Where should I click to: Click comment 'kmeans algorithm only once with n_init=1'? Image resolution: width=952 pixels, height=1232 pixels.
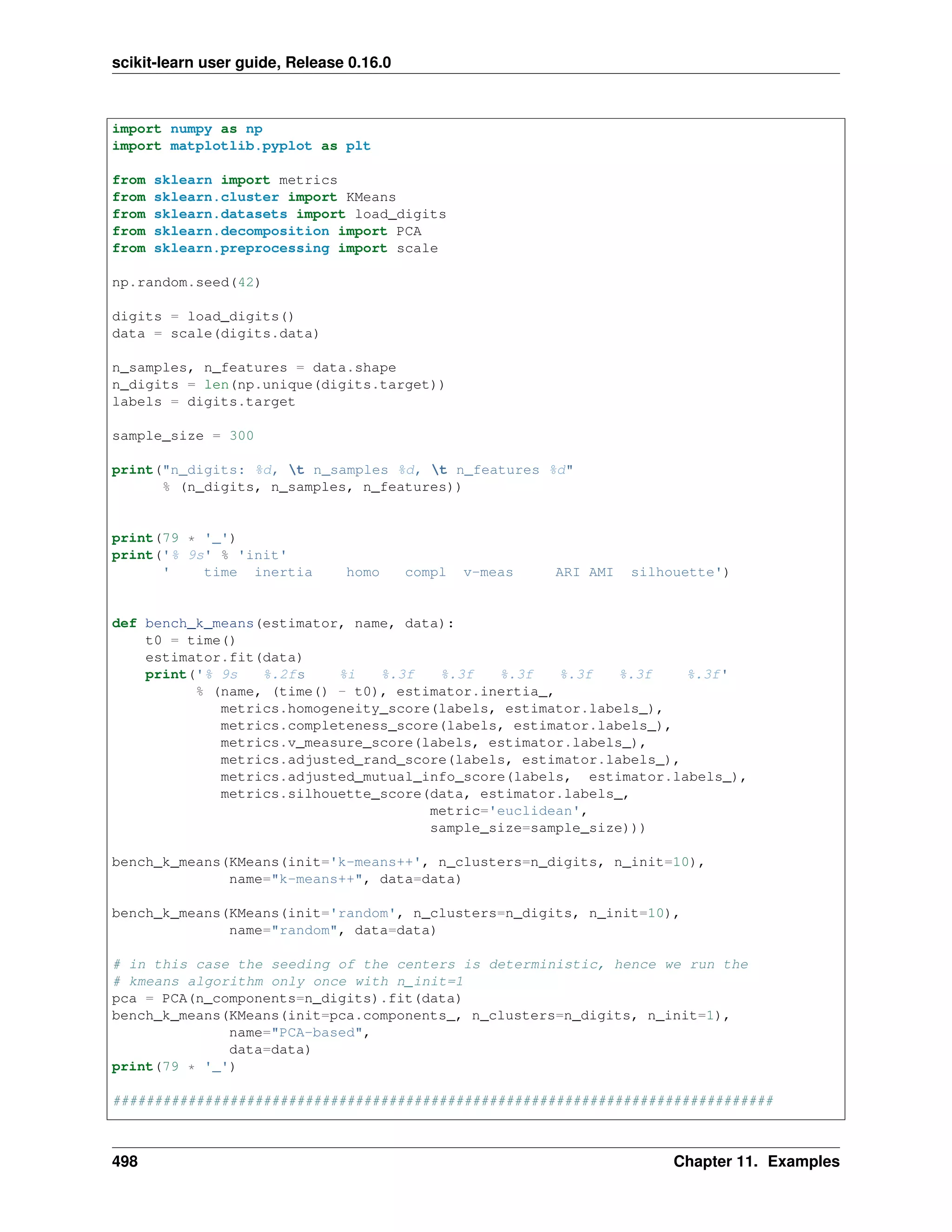pyautogui.click(x=288, y=981)
